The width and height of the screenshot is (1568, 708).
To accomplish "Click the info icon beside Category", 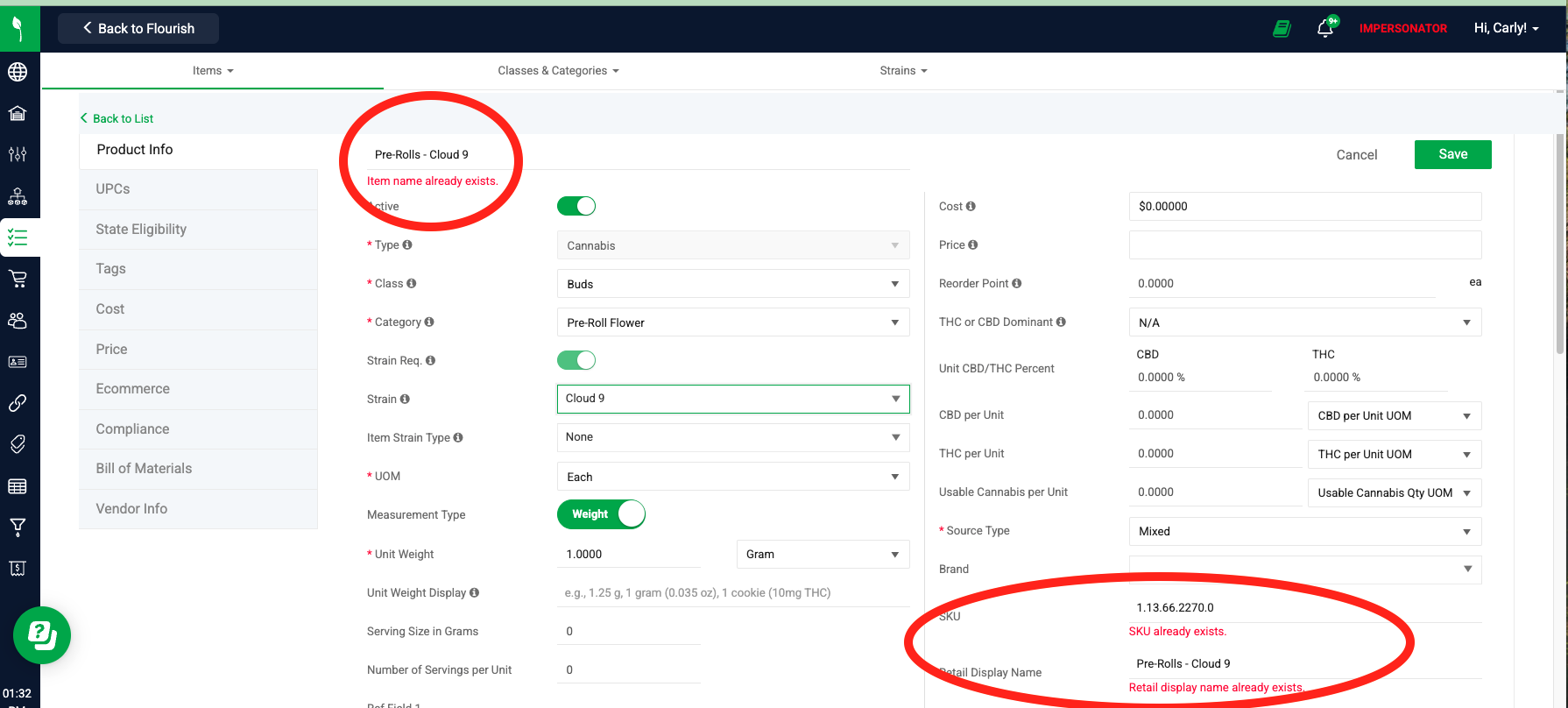I will pyautogui.click(x=429, y=322).
